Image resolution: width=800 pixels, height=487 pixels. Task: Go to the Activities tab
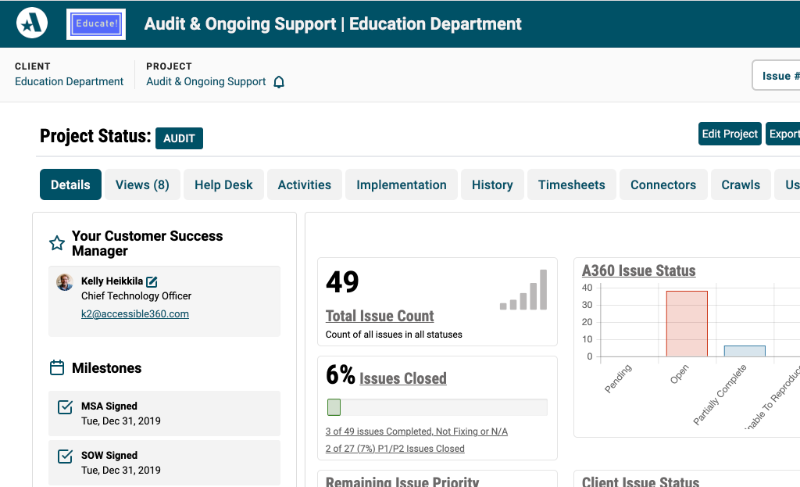click(305, 185)
